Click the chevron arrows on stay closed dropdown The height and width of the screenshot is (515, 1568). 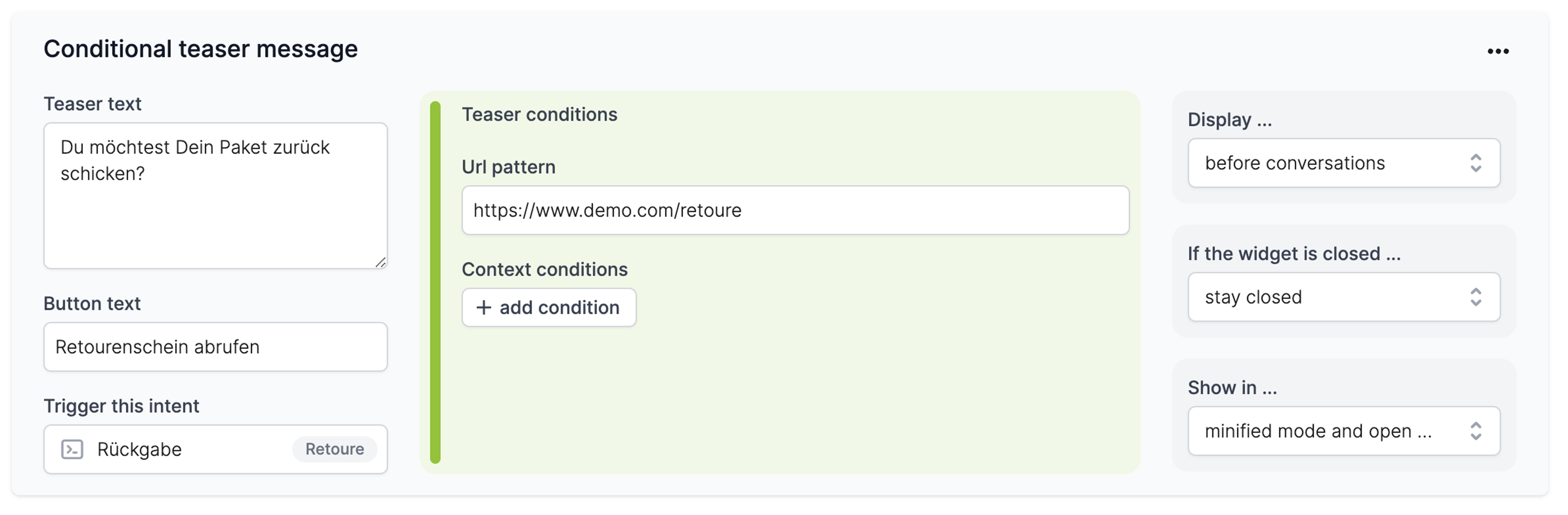1475,297
